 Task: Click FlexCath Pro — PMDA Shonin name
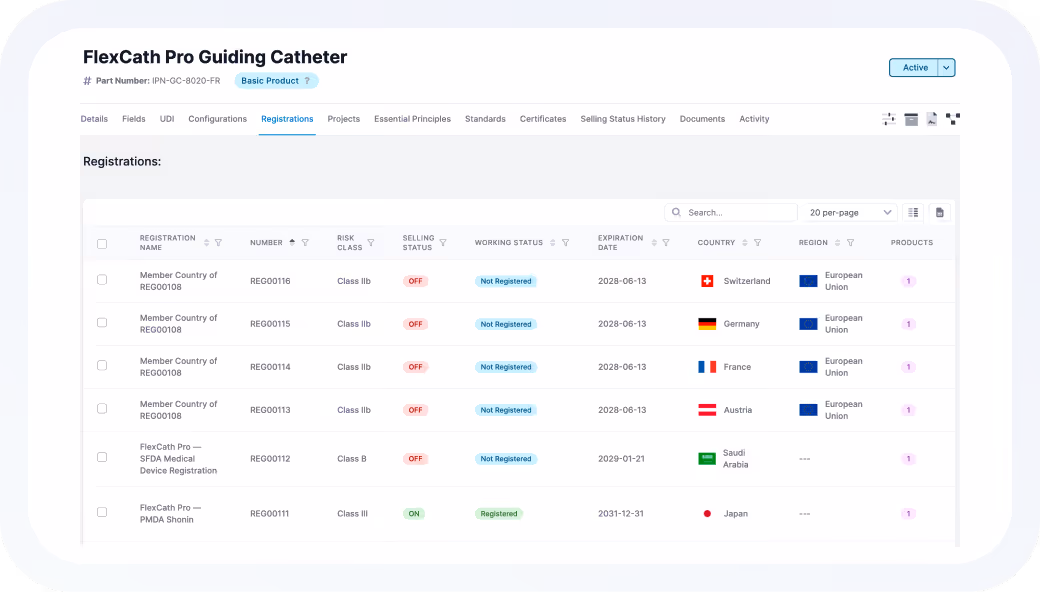[x=170, y=514]
